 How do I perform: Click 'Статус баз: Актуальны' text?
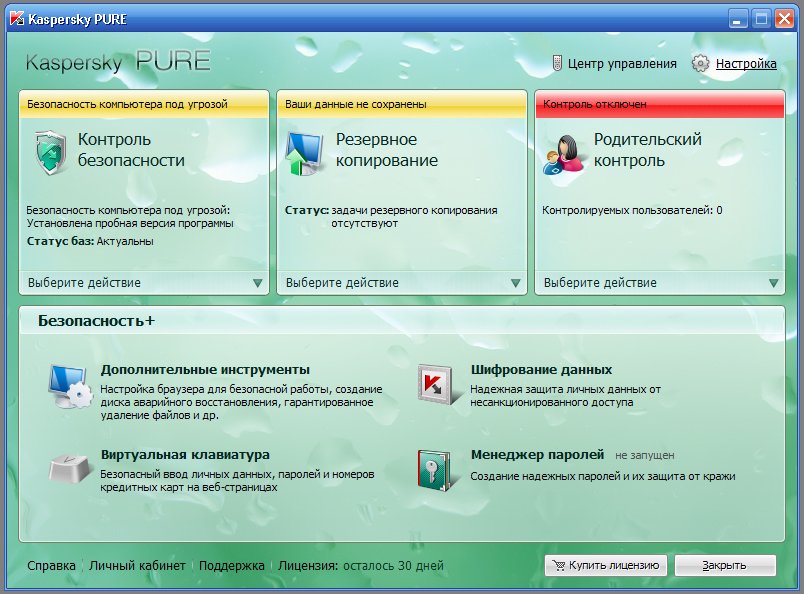90,241
